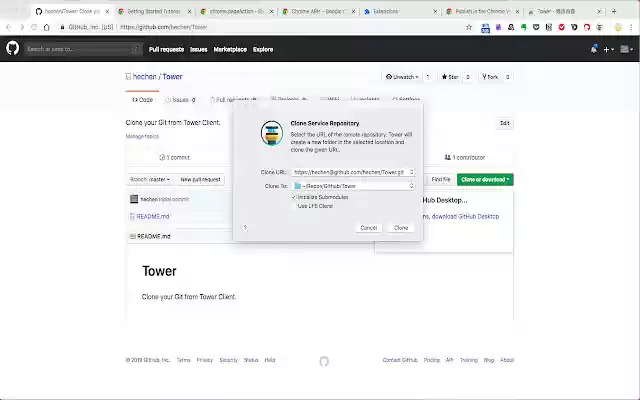Open the Branch: master dropdown

click(x=149, y=180)
